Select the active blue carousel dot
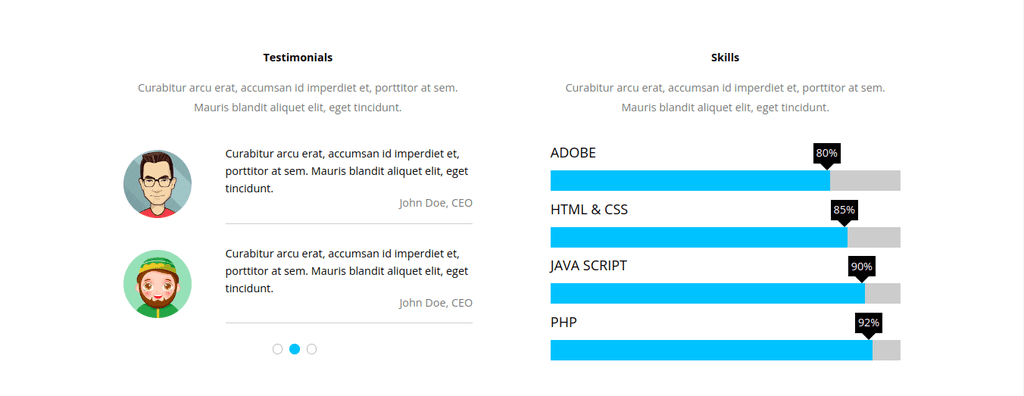The height and width of the screenshot is (396, 1024). 295,349
